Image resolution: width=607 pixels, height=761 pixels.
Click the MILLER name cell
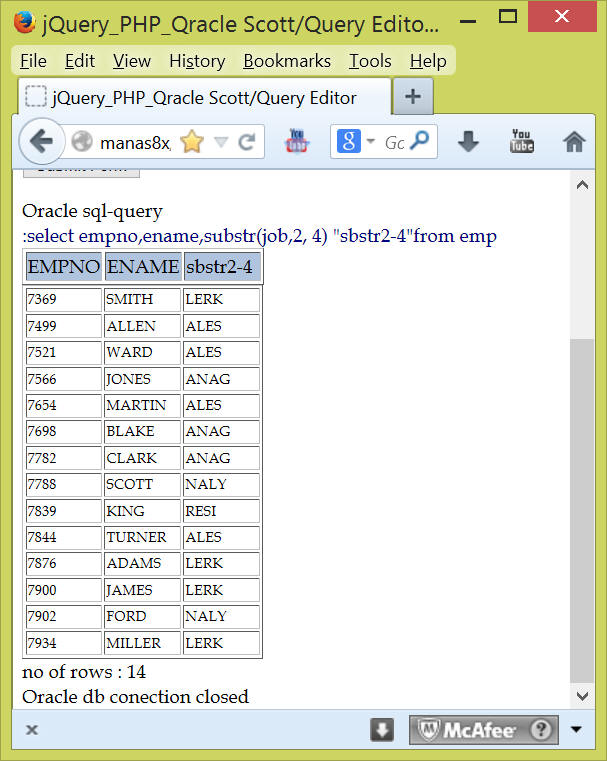tap(142, 643)
